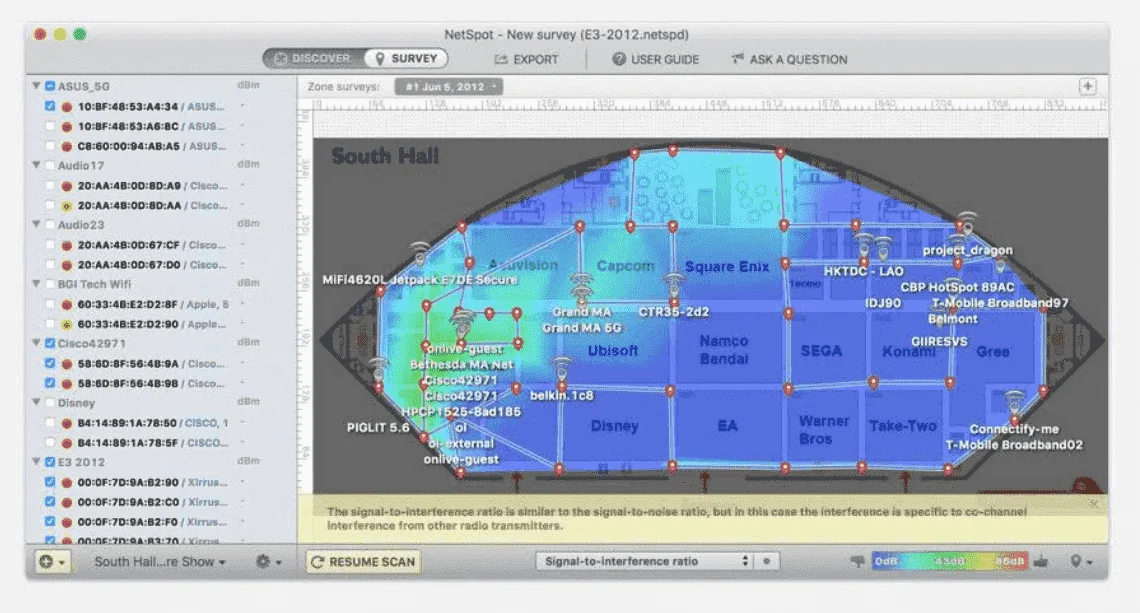Uncheck 10:BF:48:53:A4:34 access point
Screen dimensions: 1140x613
[49, 106]
